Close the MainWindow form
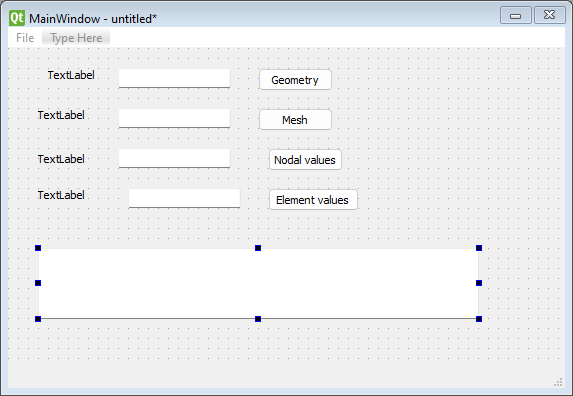Image resolution: width=573 pixels, height=396 pixels. (550, 15)
